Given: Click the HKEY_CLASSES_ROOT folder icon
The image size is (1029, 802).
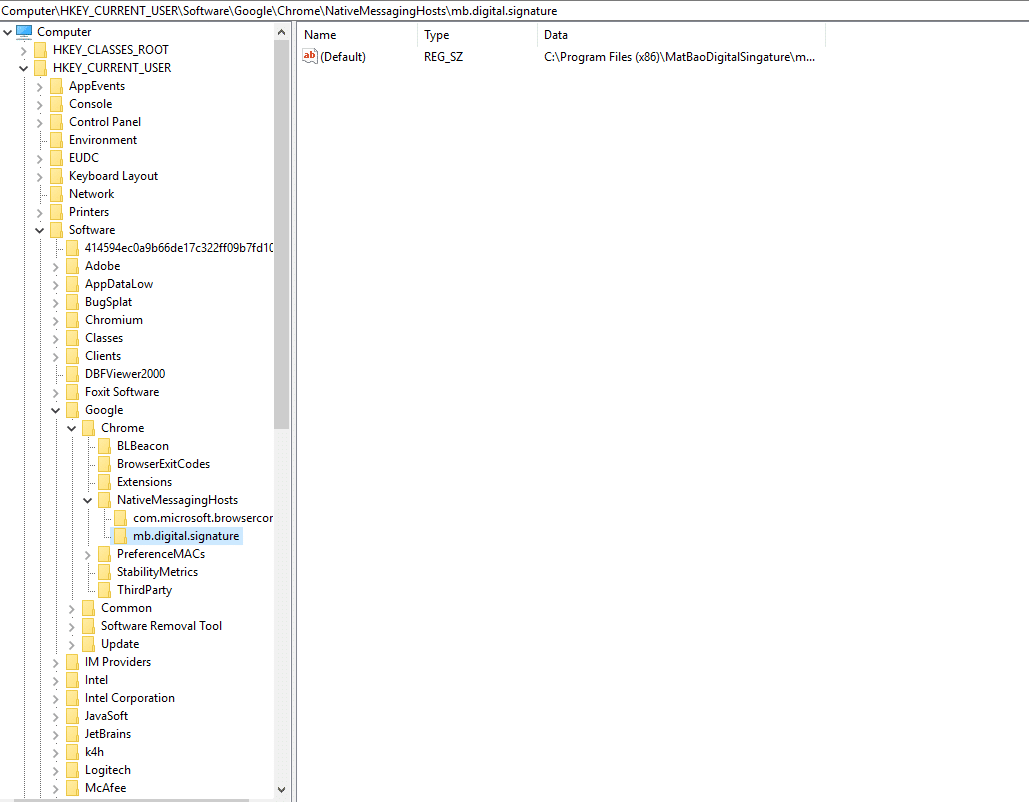Looking at the screenshot, I should (x=41, y=50).
